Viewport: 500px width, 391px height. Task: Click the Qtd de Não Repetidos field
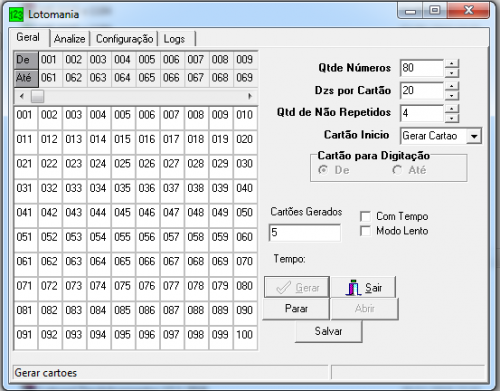coord(422,113)
